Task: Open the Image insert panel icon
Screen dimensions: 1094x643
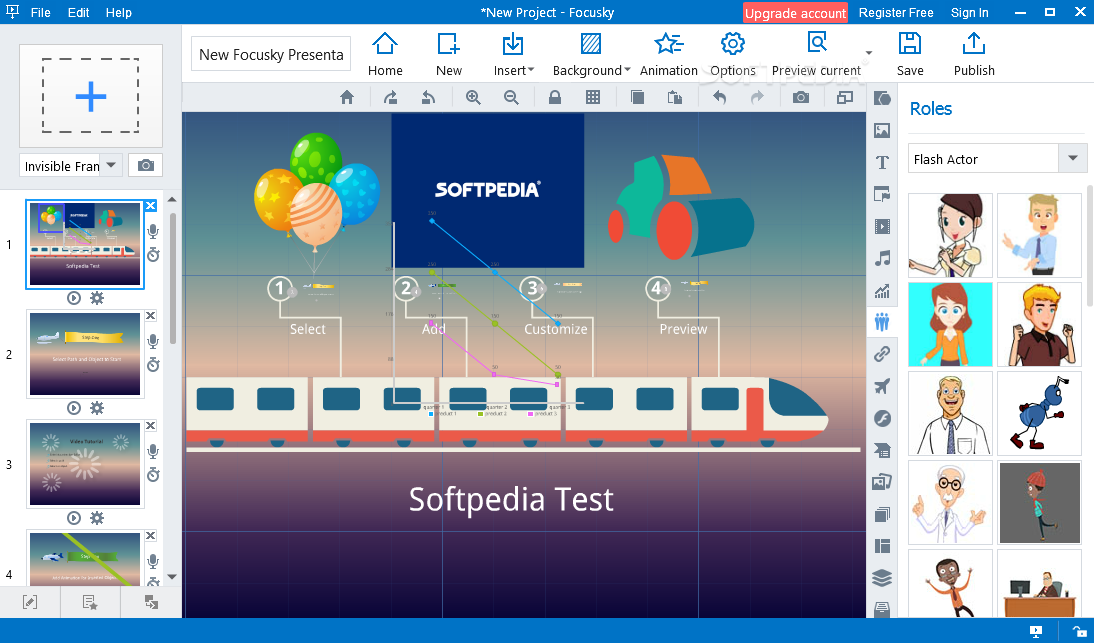Action: click(x=882, y=130)
